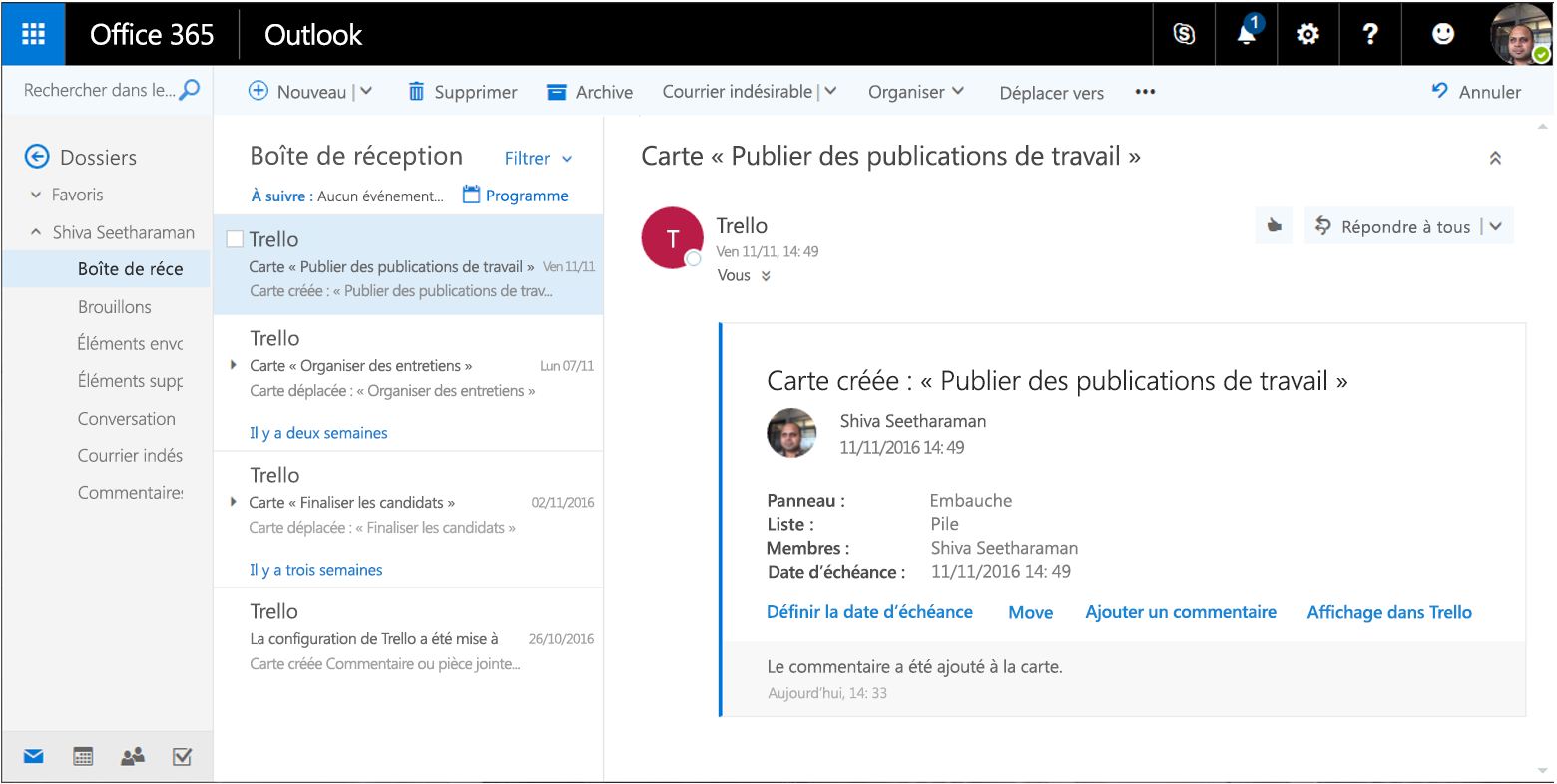The image size is (1557, 784).
Task: Open the Brouillons folder
Action: [x=115, y=307]
